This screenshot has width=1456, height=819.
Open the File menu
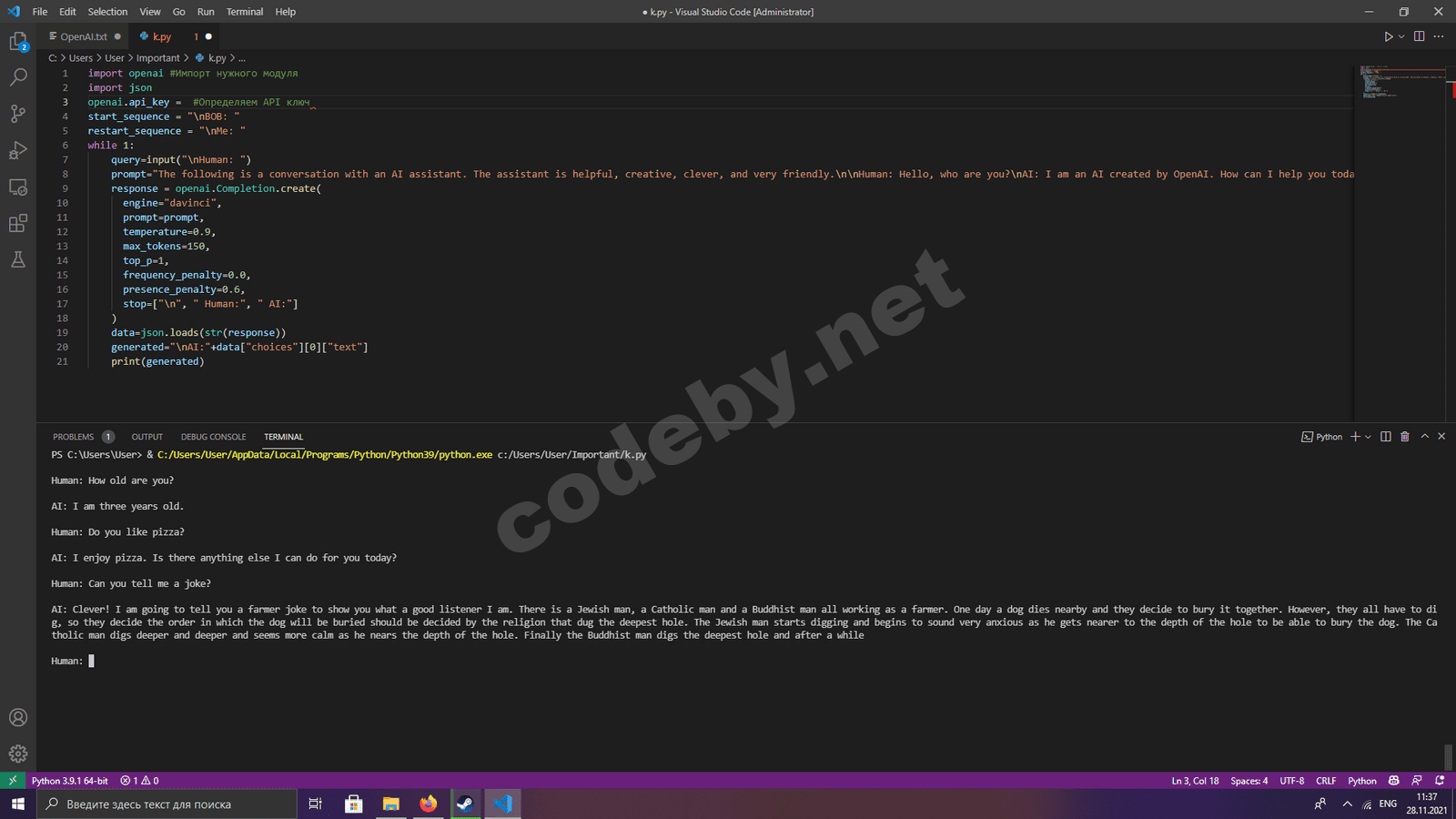(x=40, y=12)
